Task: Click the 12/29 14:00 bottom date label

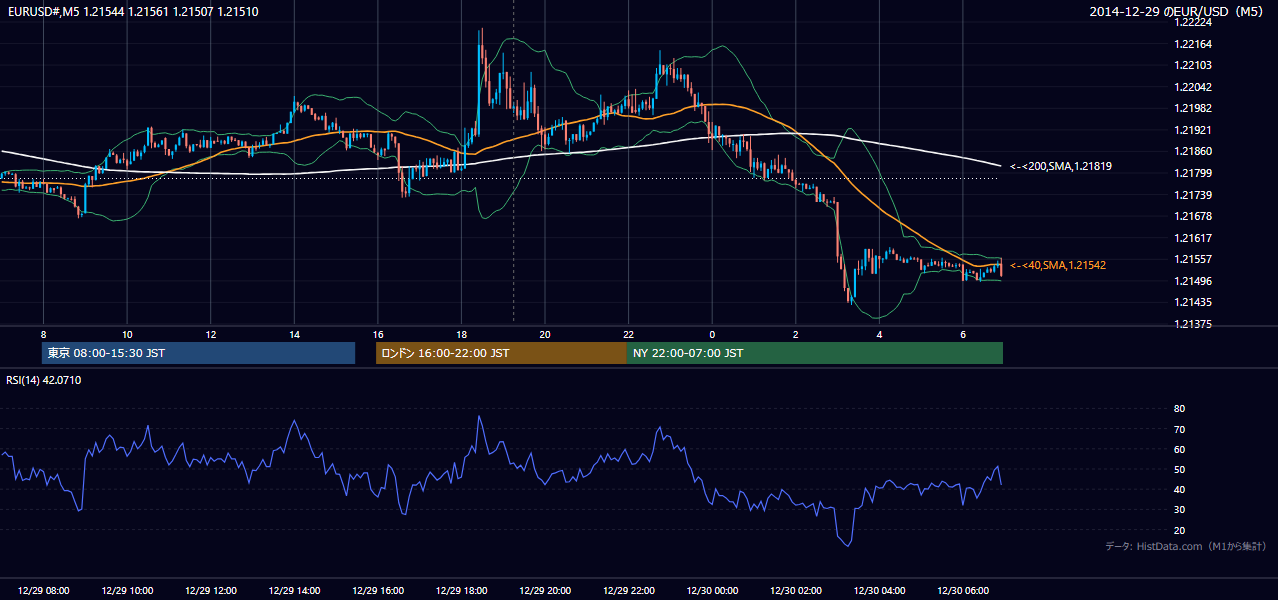Action: [294, 591]
